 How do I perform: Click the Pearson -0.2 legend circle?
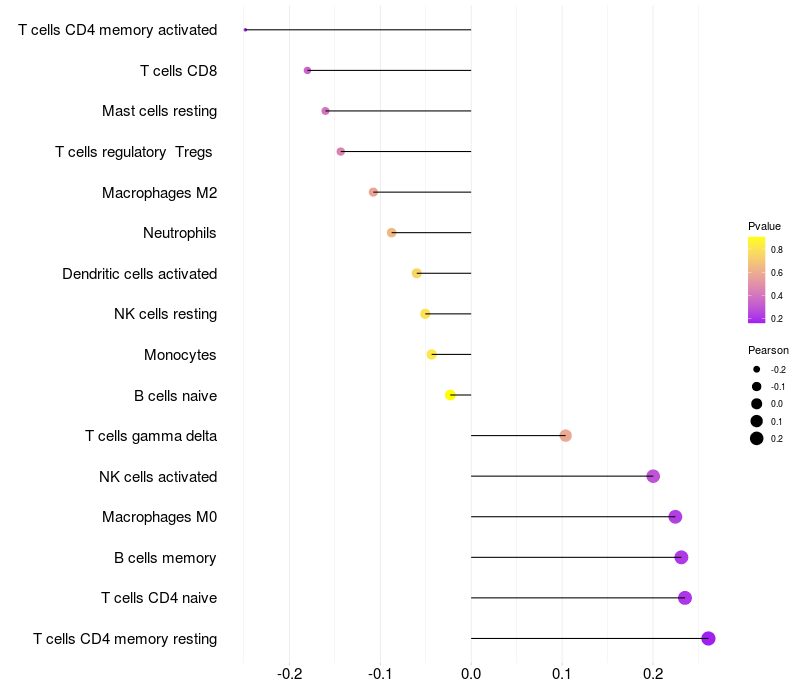(x=757, y=369)
